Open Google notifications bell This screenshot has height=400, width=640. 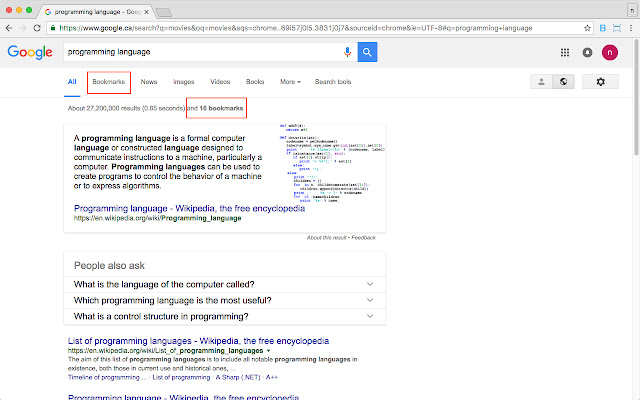[587, 52]
